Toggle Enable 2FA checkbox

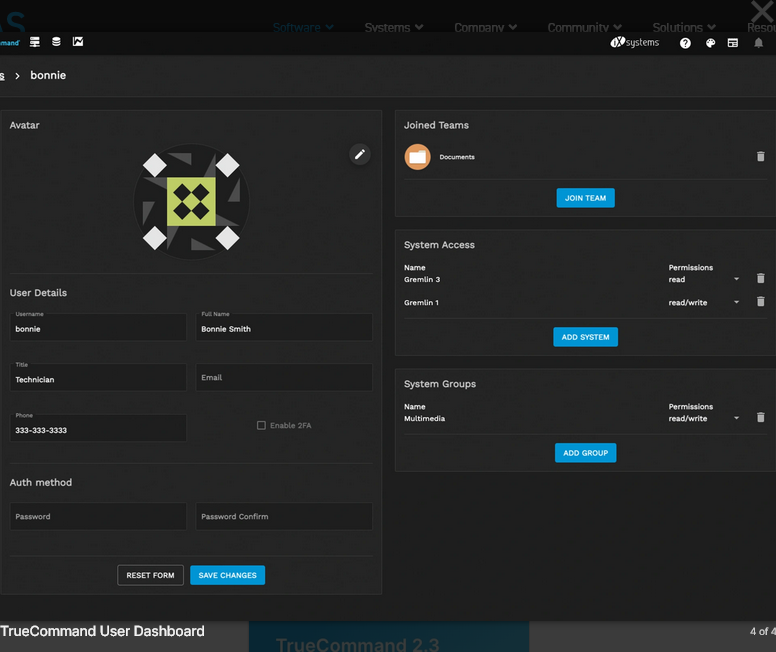[261, 425]
